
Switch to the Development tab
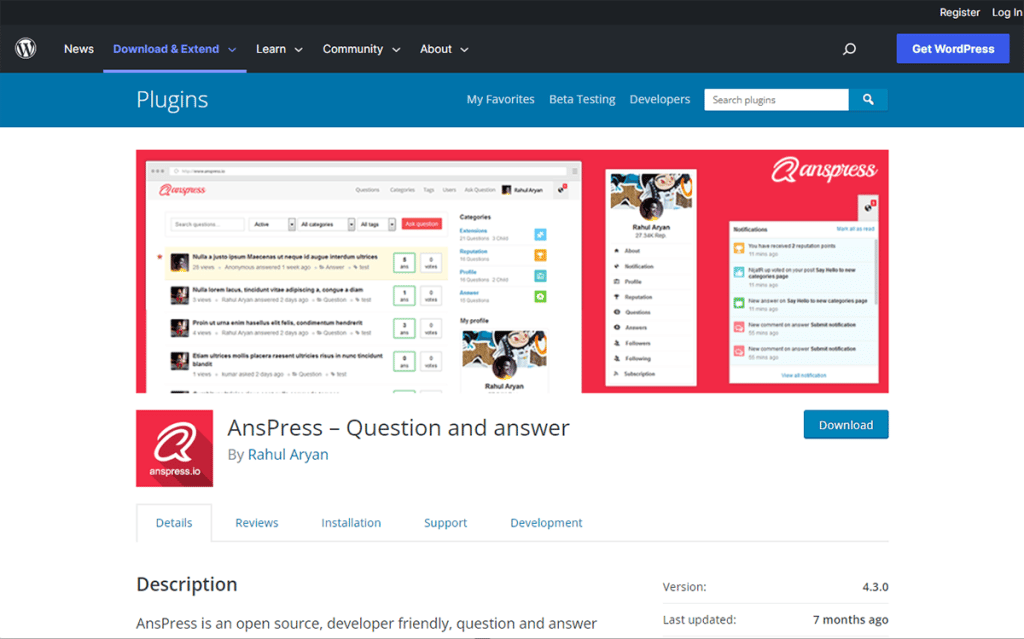coord(546,523)
